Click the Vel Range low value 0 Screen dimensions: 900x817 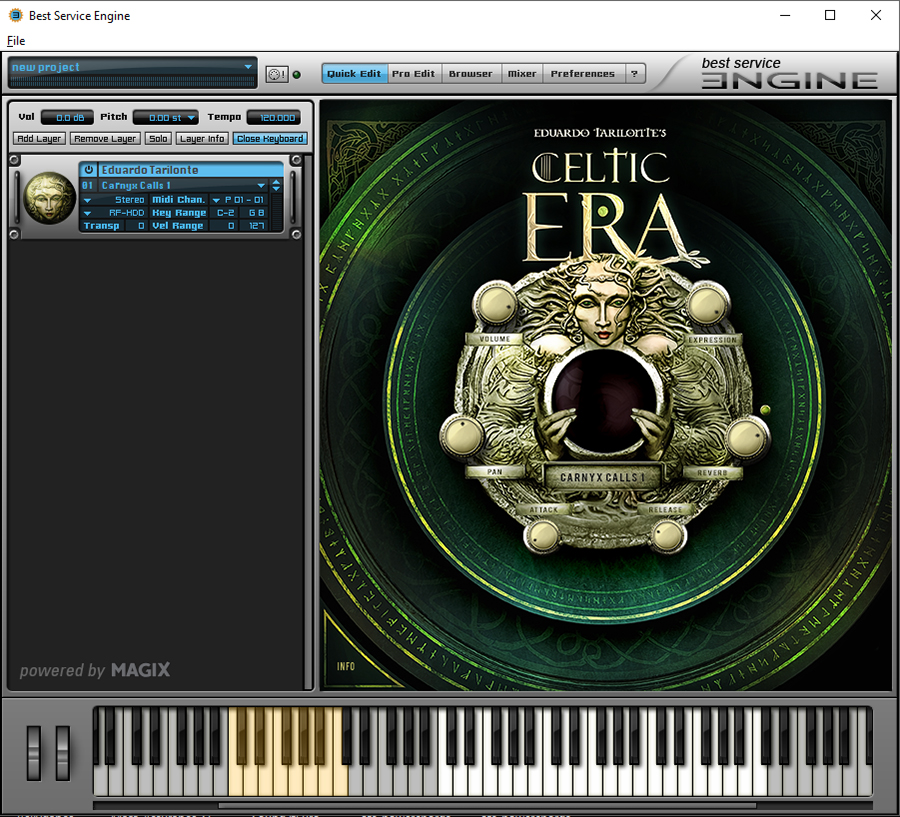pos(225,226)
